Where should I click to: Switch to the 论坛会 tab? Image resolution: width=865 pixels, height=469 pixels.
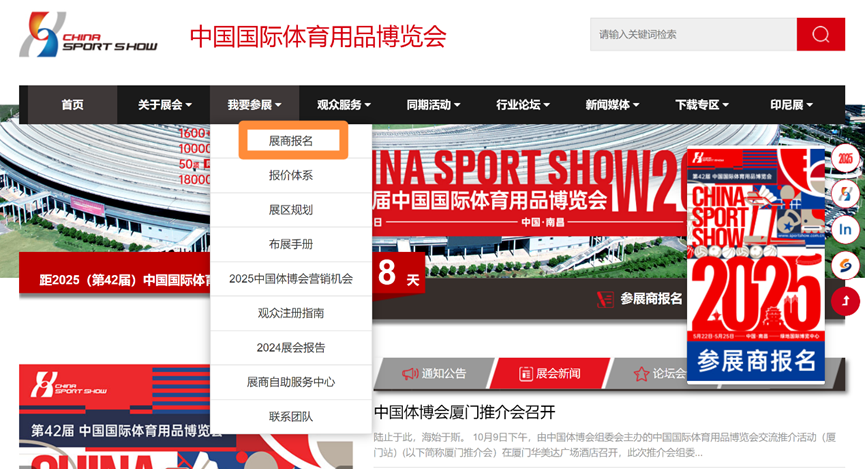(648, 374)
